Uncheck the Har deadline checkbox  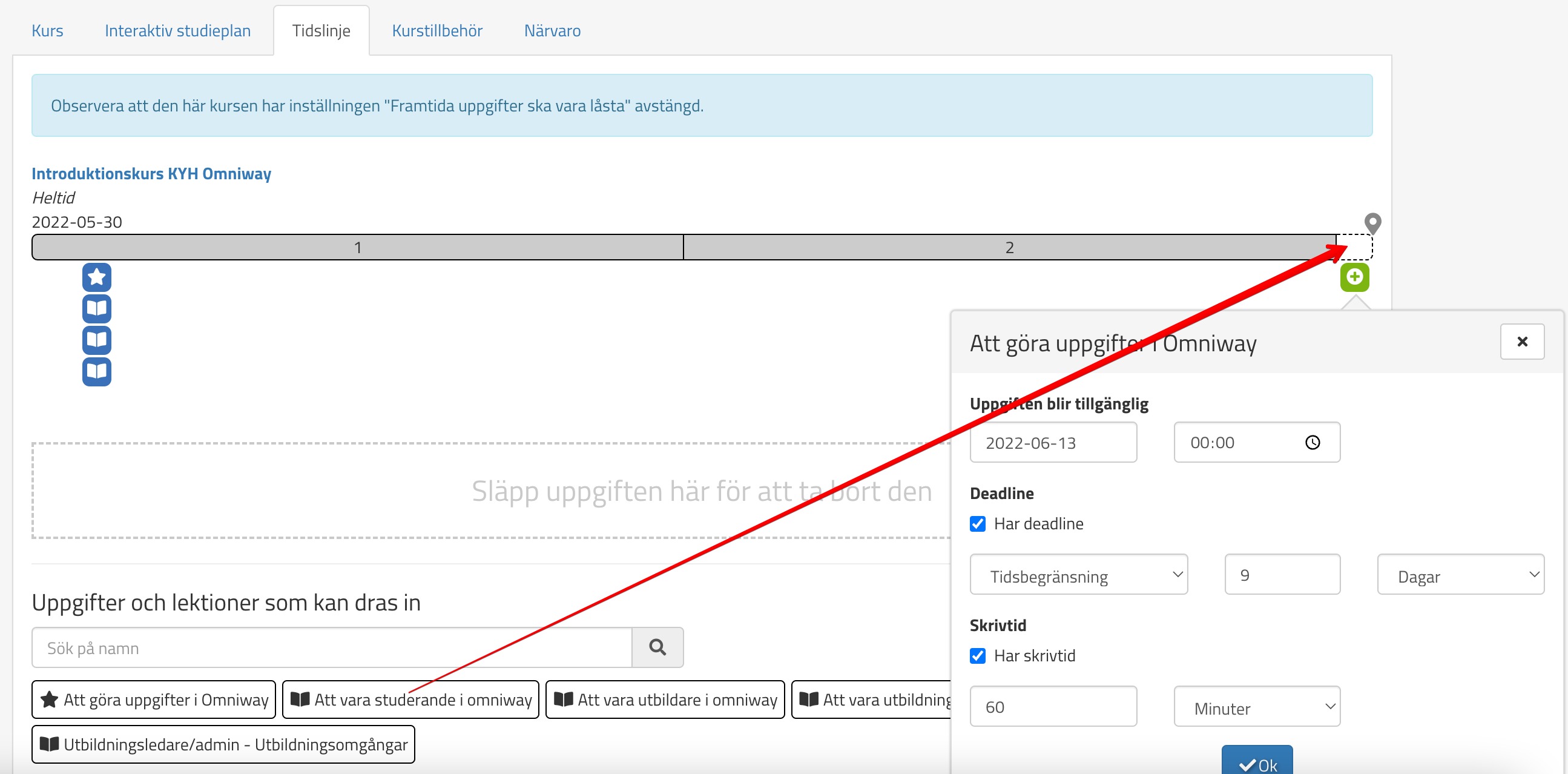pos(978,524)
